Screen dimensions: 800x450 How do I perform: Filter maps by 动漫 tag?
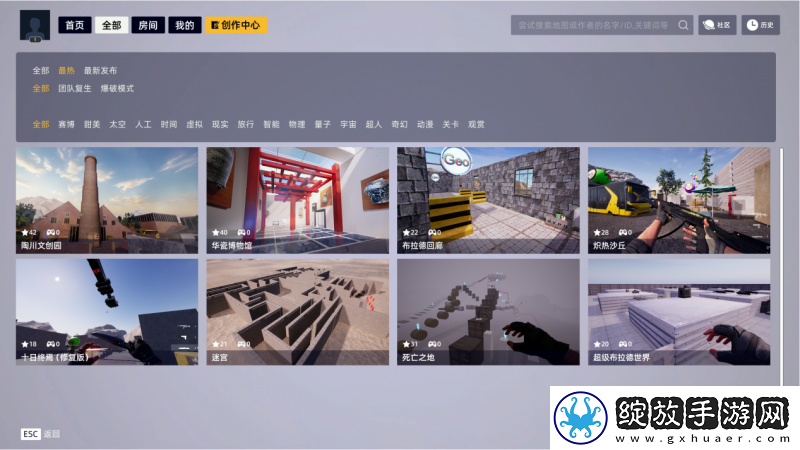[425, 124]
